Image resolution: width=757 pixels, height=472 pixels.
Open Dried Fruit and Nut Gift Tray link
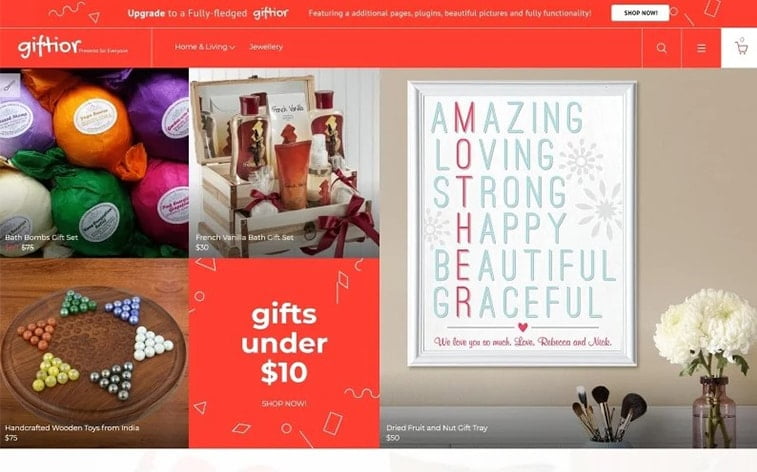[x=437, y=428]
